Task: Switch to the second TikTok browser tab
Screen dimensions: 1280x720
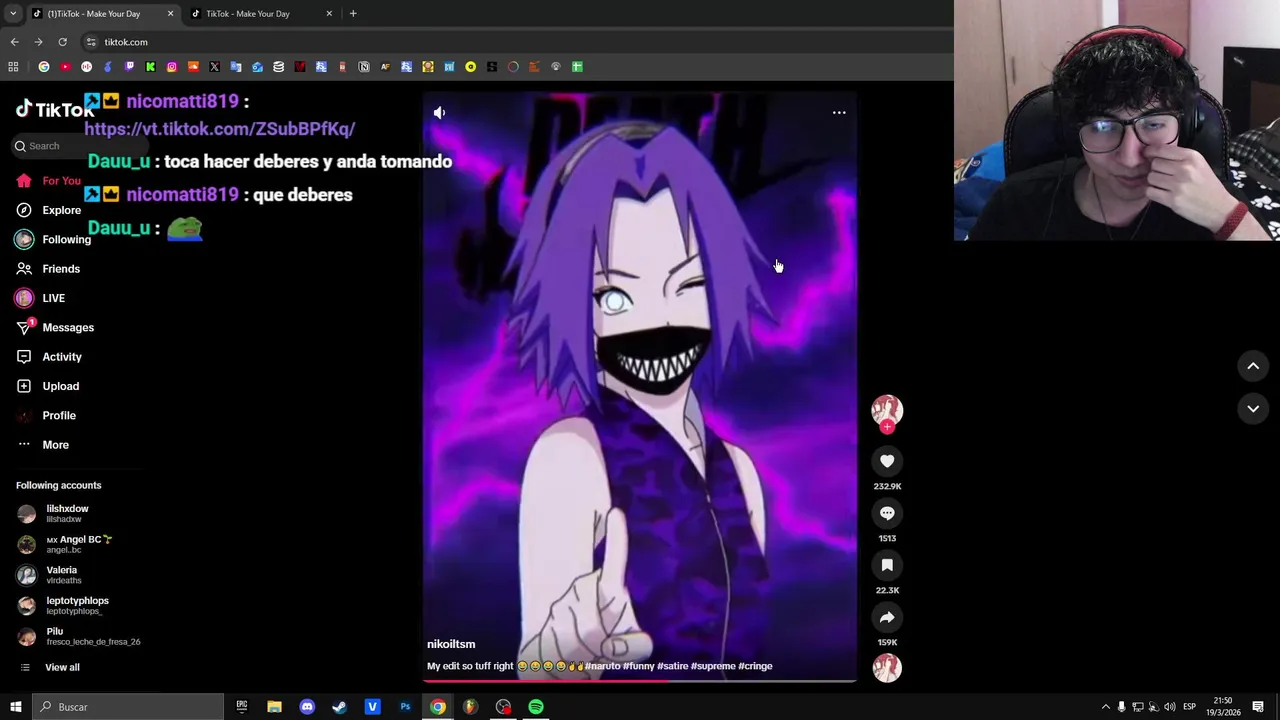Action: [x=260, y=14]
